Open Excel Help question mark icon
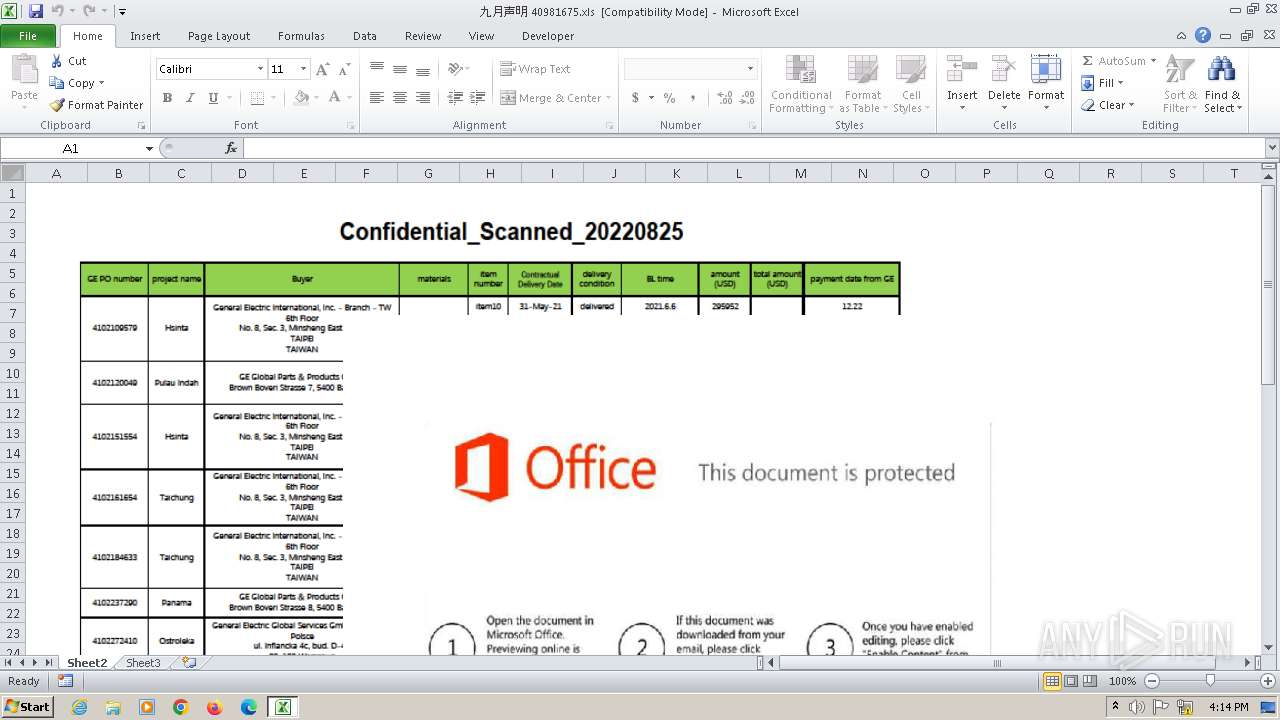Image resolution: width=1280 pixels, height=720 pixels. [1203, 36]
